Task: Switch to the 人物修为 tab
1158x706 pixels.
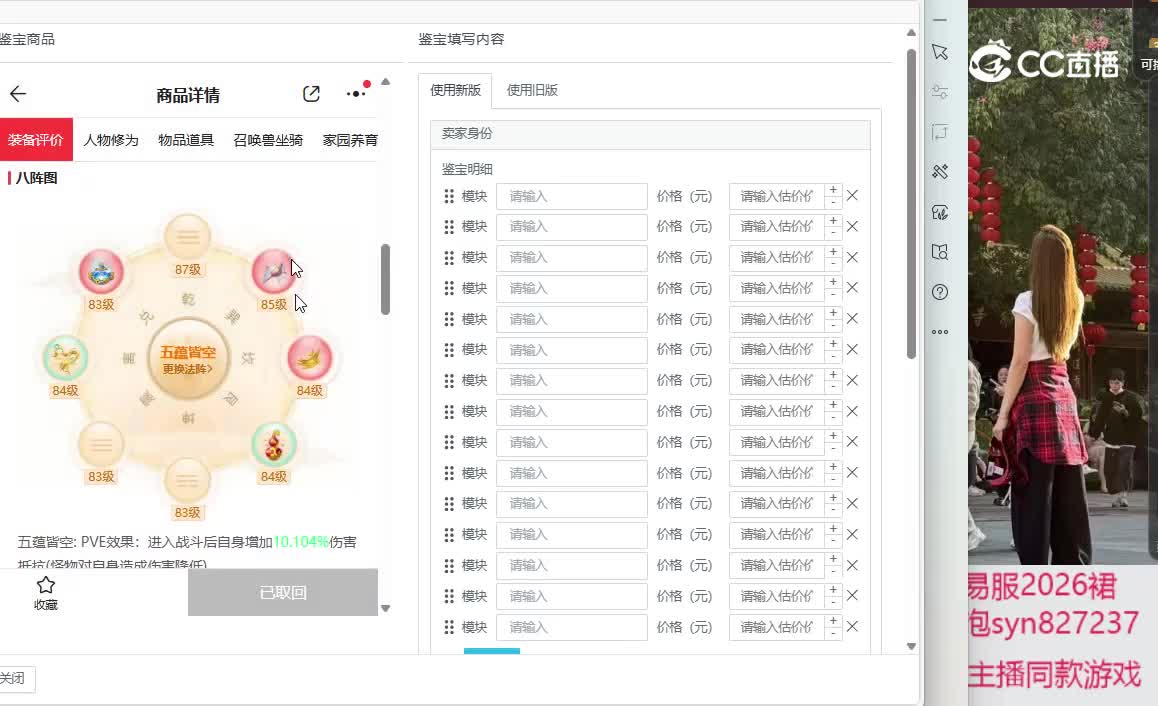Action: pos(111,140)
